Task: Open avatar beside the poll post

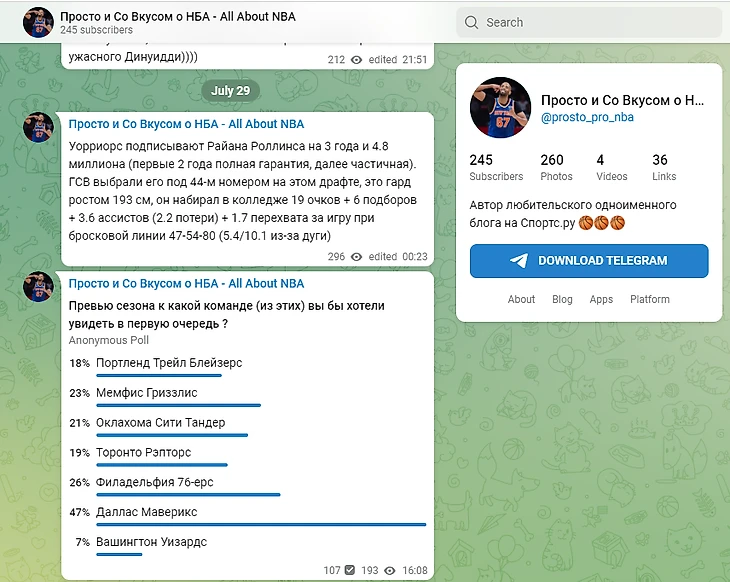Action: 38,286
